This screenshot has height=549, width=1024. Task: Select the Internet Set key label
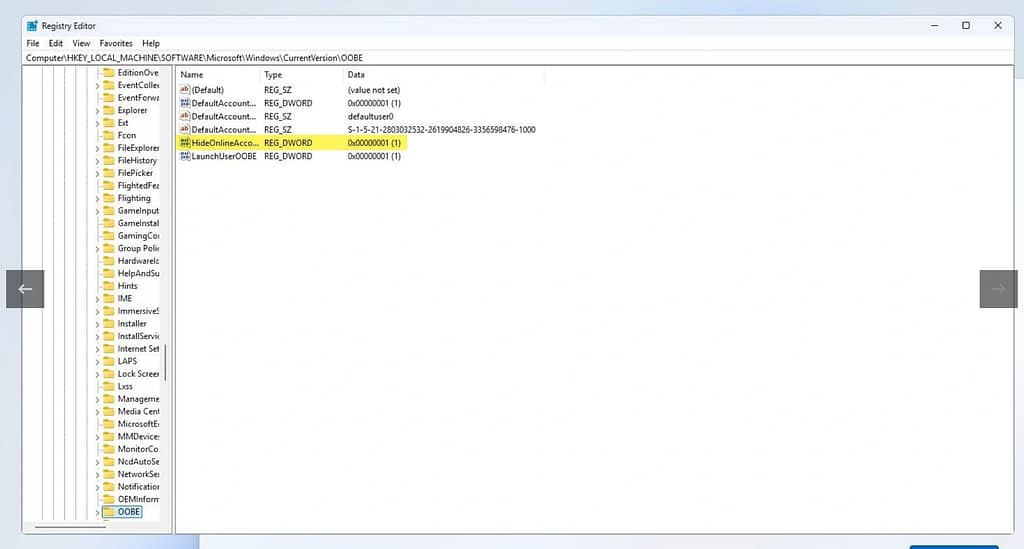pos(138,349)
